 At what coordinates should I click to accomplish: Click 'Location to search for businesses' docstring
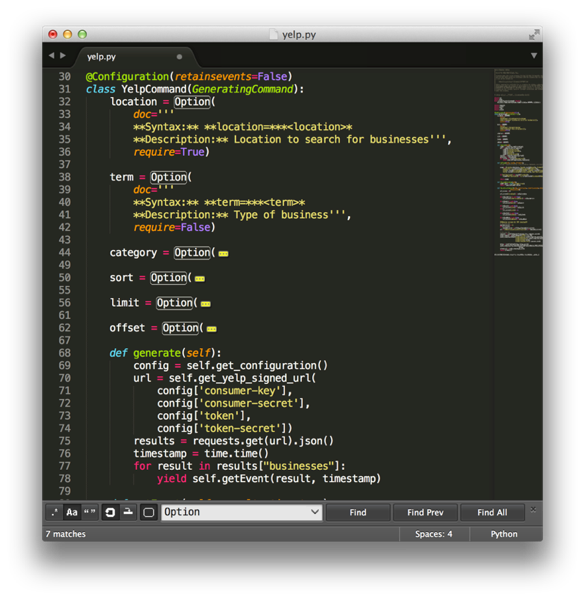pos(331,140)
